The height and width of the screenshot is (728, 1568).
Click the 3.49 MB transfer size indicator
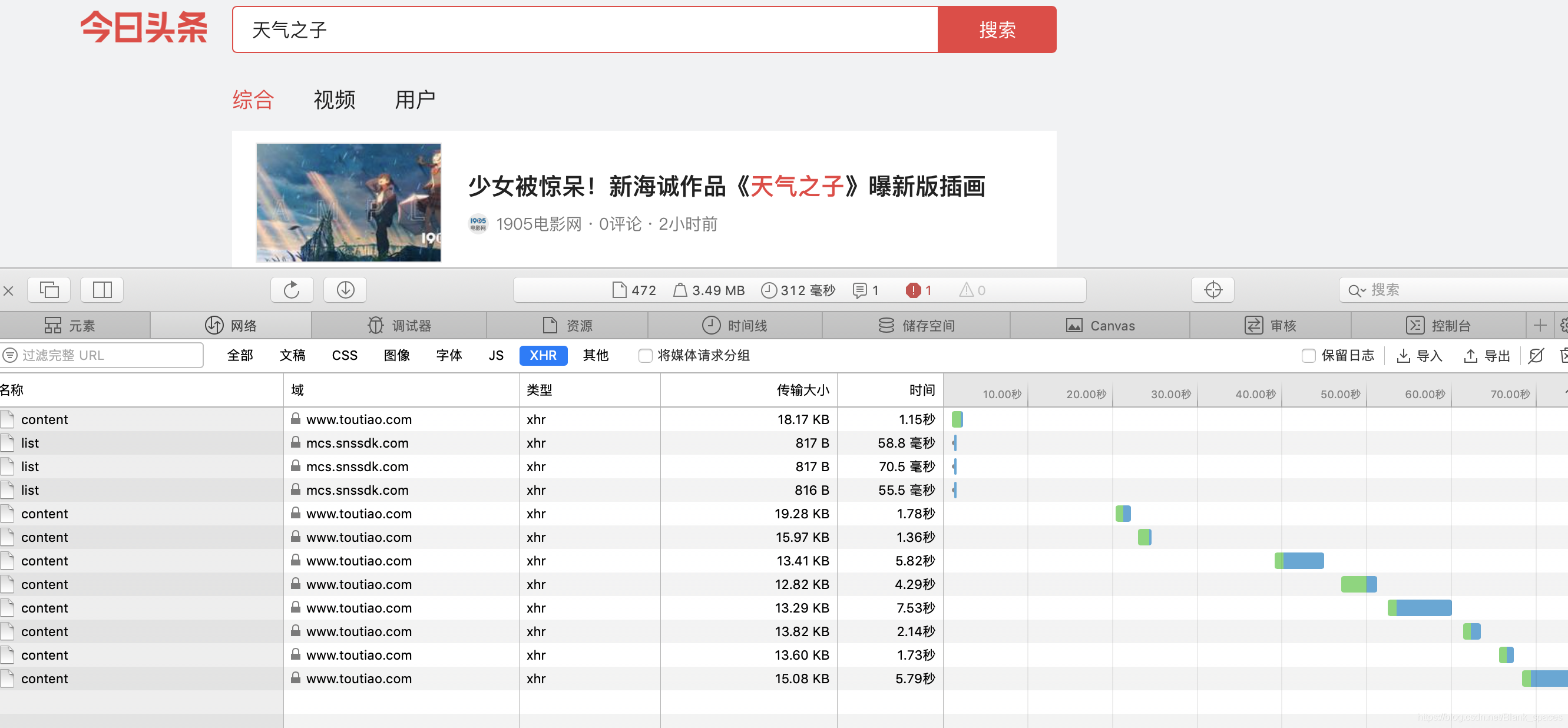tap(709, 290)
